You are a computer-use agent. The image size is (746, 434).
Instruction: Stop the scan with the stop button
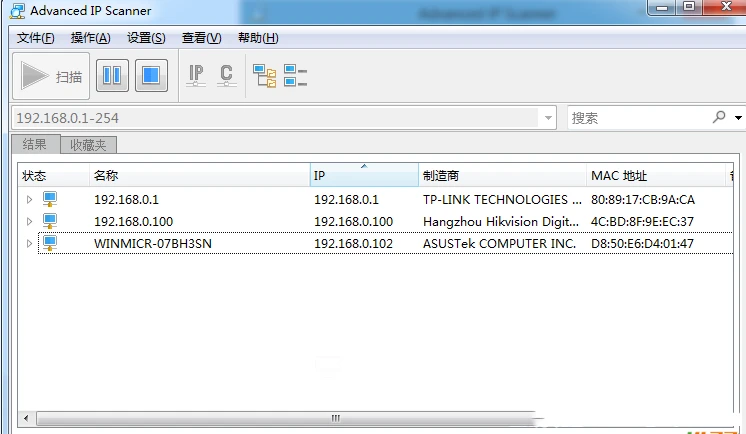[x=151, y=75]
